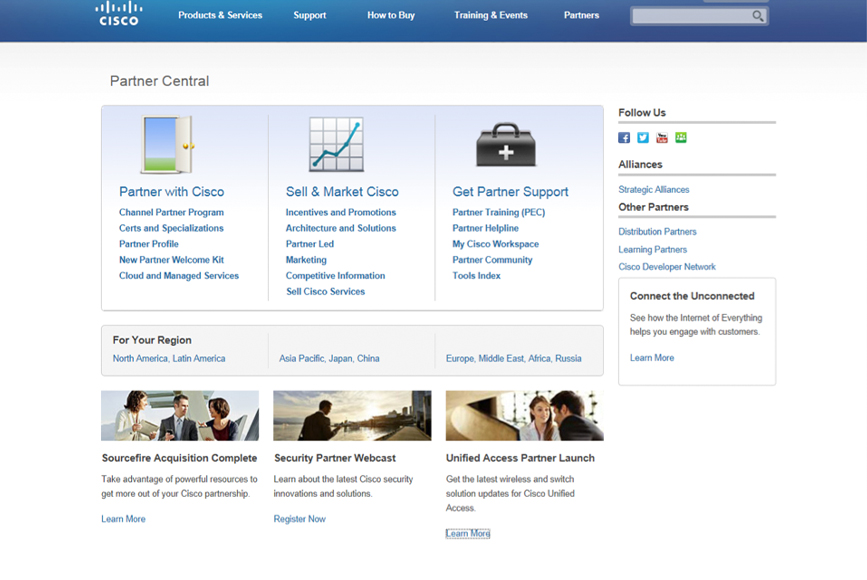Open the Partner Helpline link
This screenshot has width=867, height=580.
click(485, 229)
